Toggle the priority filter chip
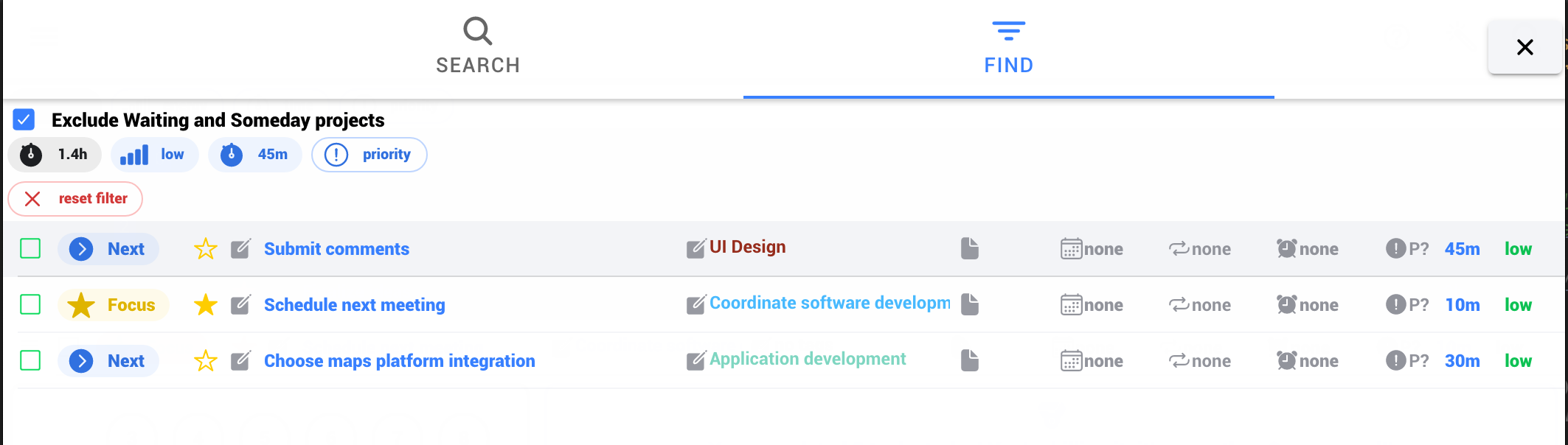Screen dimensions: 1568x445 pyautogui.click(x=370, y=155)
